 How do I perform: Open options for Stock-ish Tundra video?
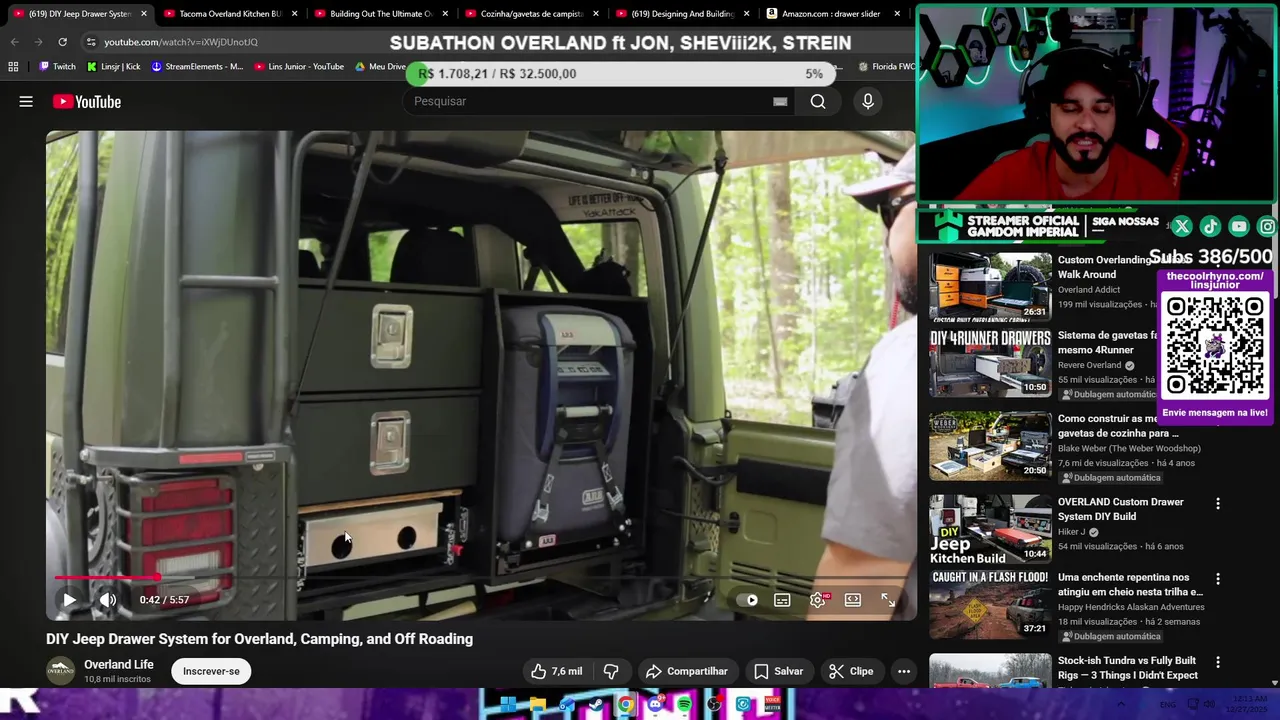pos(1218,662)
